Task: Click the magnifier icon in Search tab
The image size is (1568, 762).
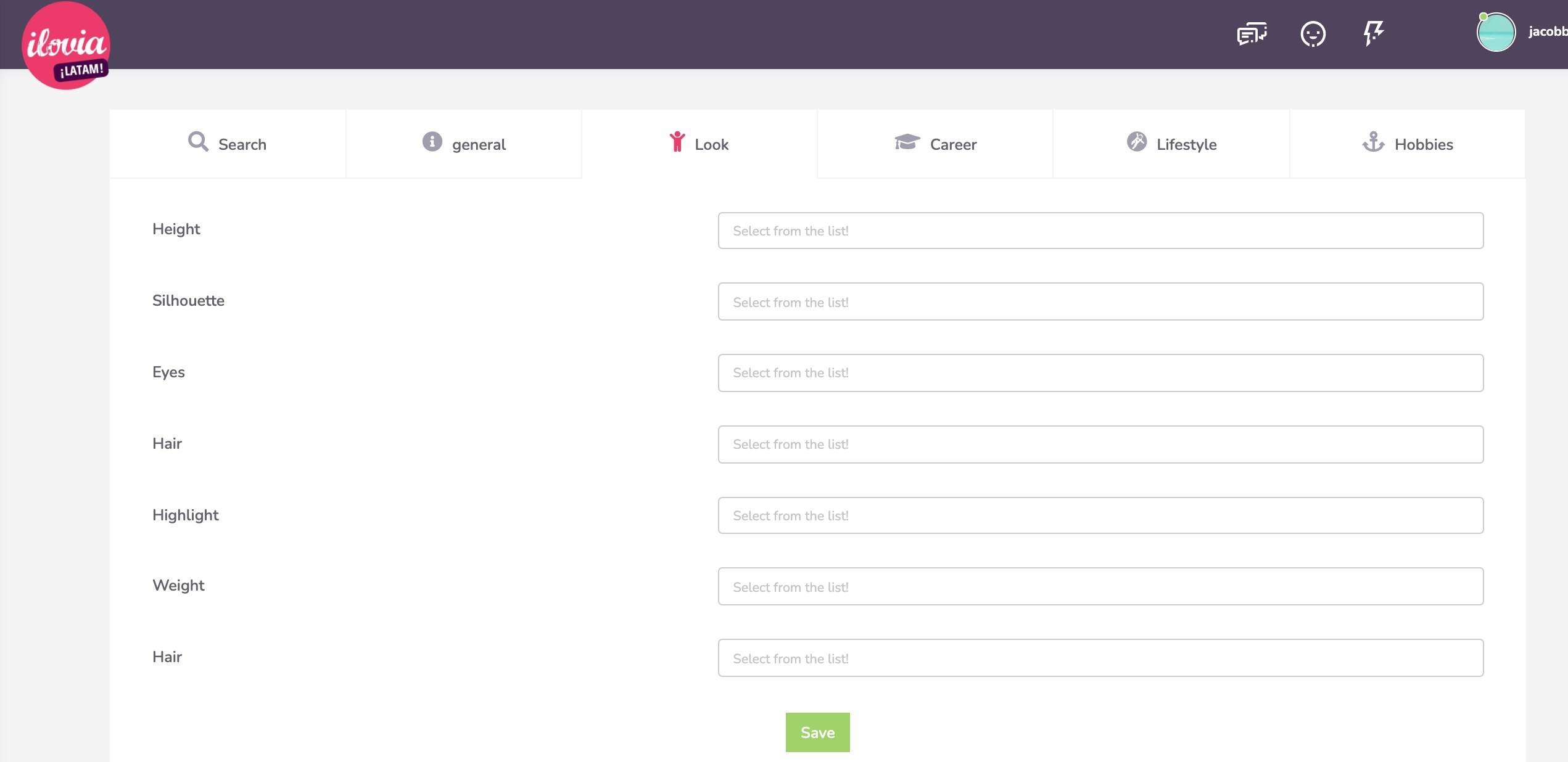Action: [198, 142]
